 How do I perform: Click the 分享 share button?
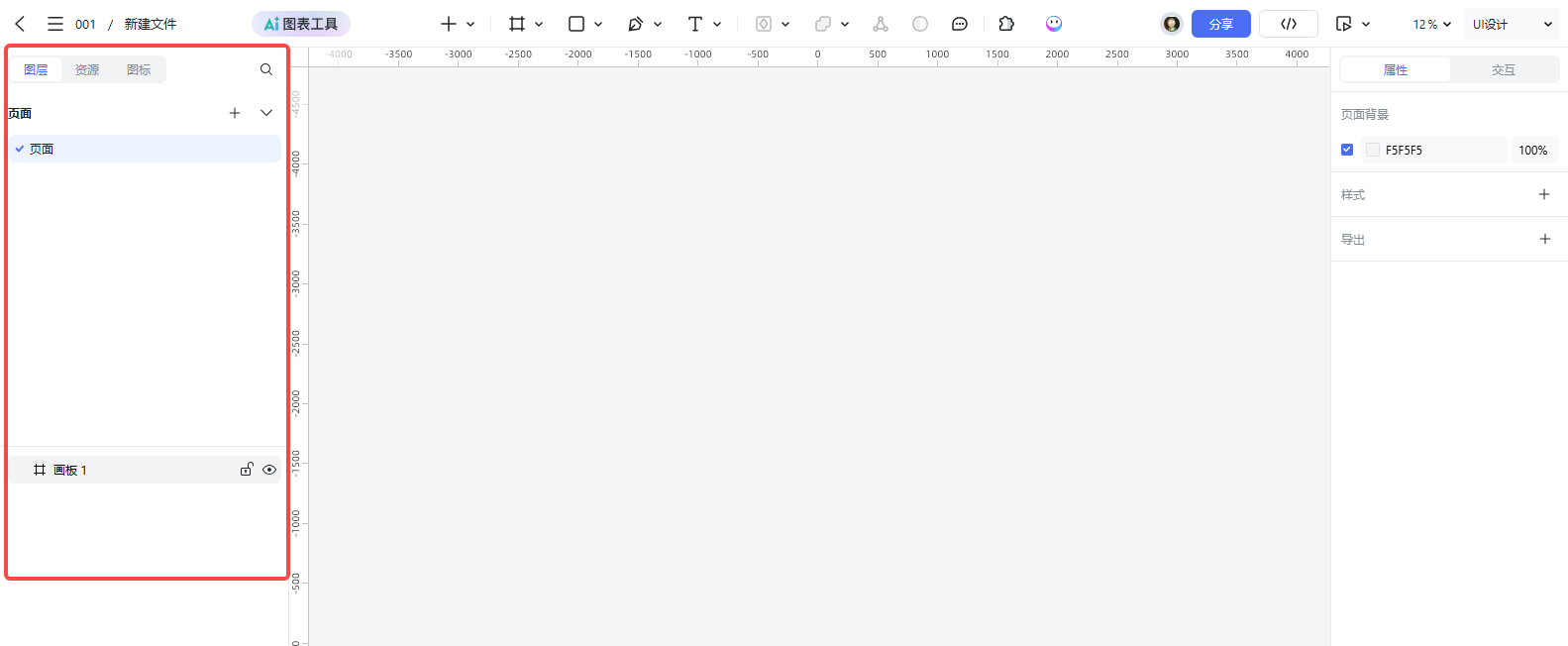(1221, 24)
